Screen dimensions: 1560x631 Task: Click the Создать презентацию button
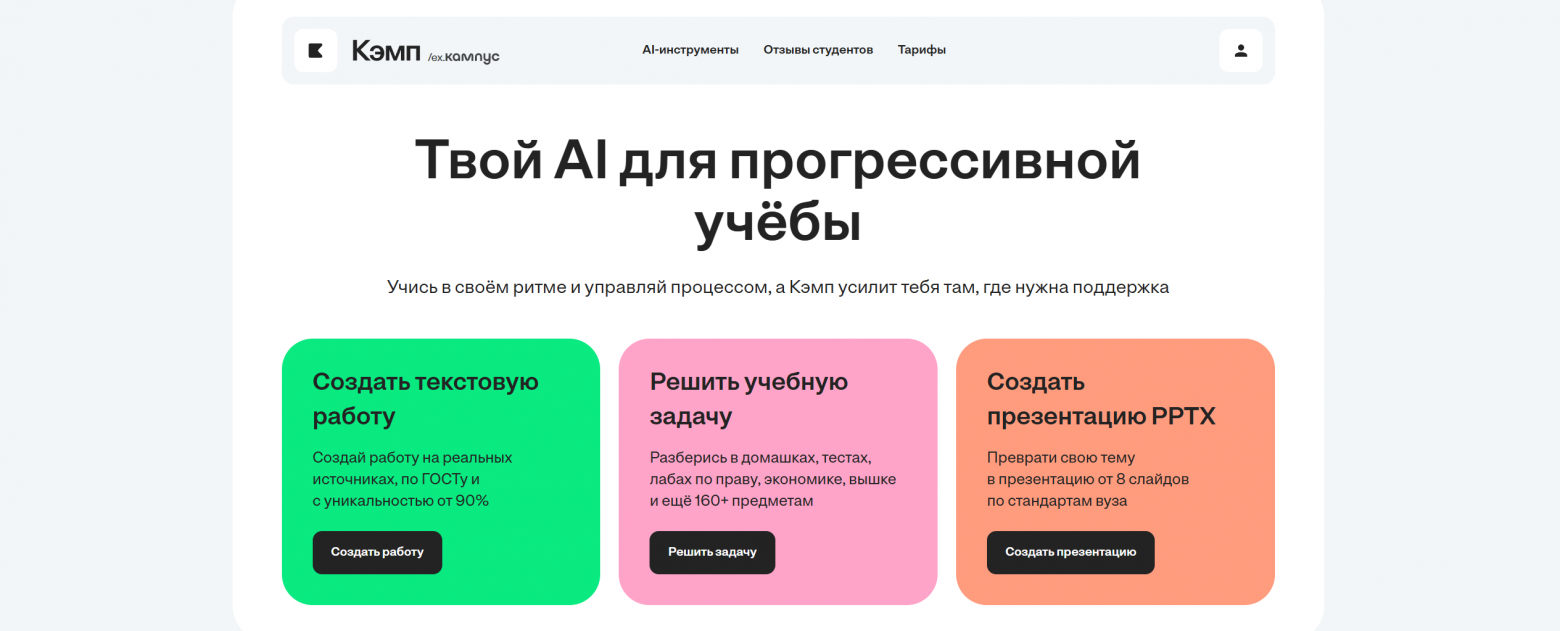point(1070,552)
